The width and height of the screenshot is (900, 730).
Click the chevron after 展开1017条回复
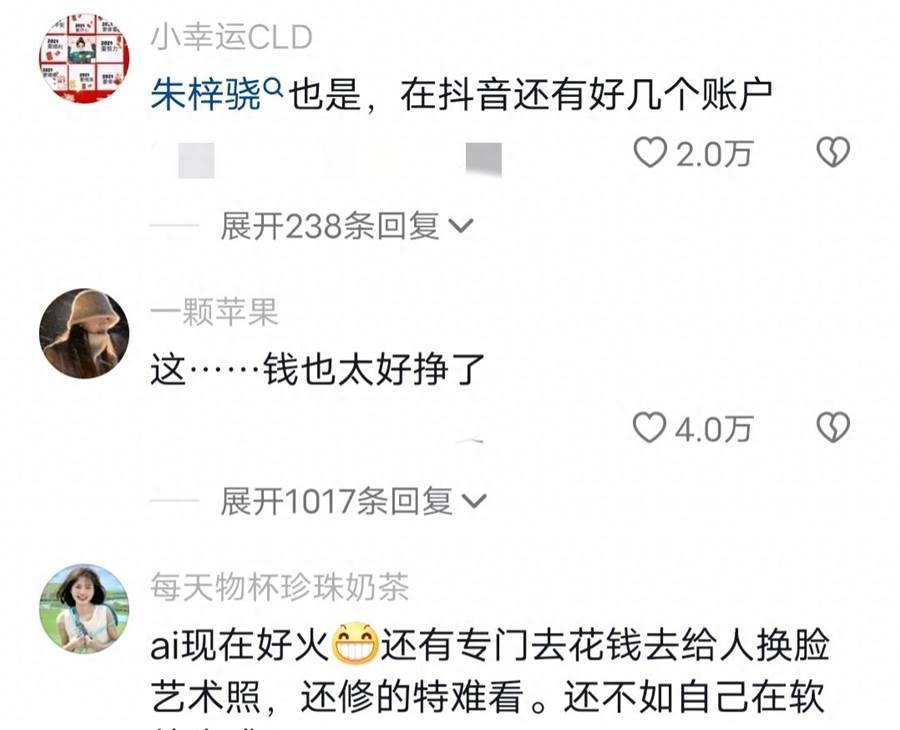coord(474,502)
